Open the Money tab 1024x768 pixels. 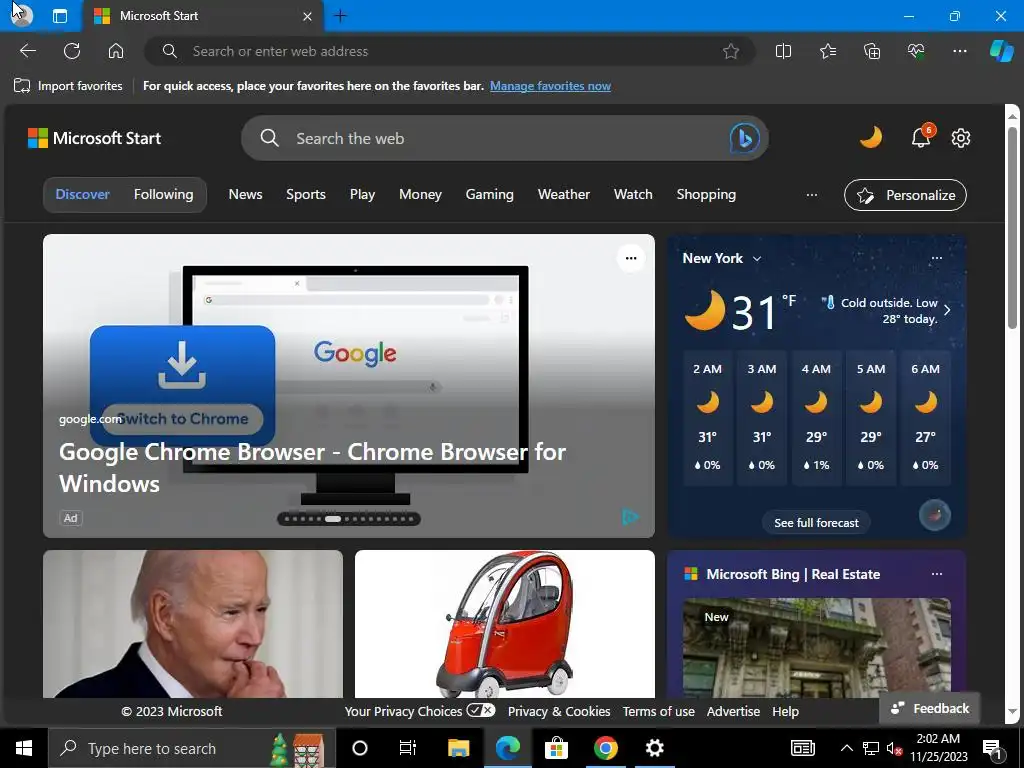pos(420,195)
